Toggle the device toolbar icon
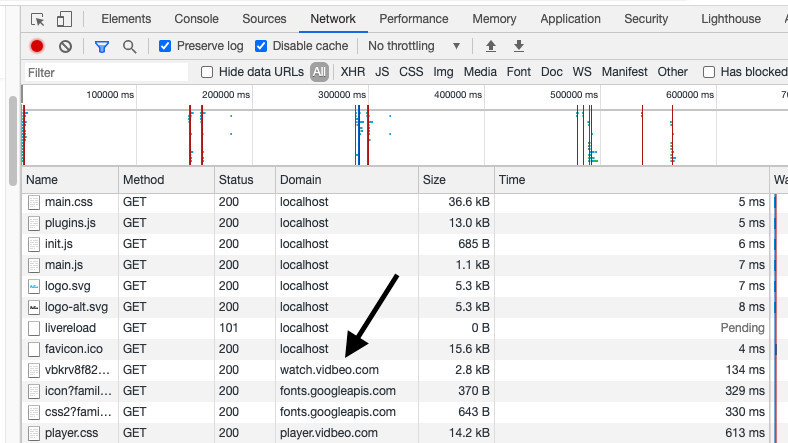This screenshot has width=788, height=443. click(64, 19)
